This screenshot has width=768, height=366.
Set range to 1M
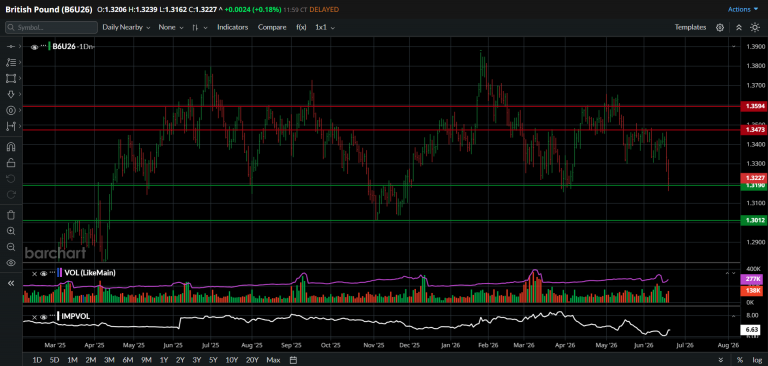(72, 360)
